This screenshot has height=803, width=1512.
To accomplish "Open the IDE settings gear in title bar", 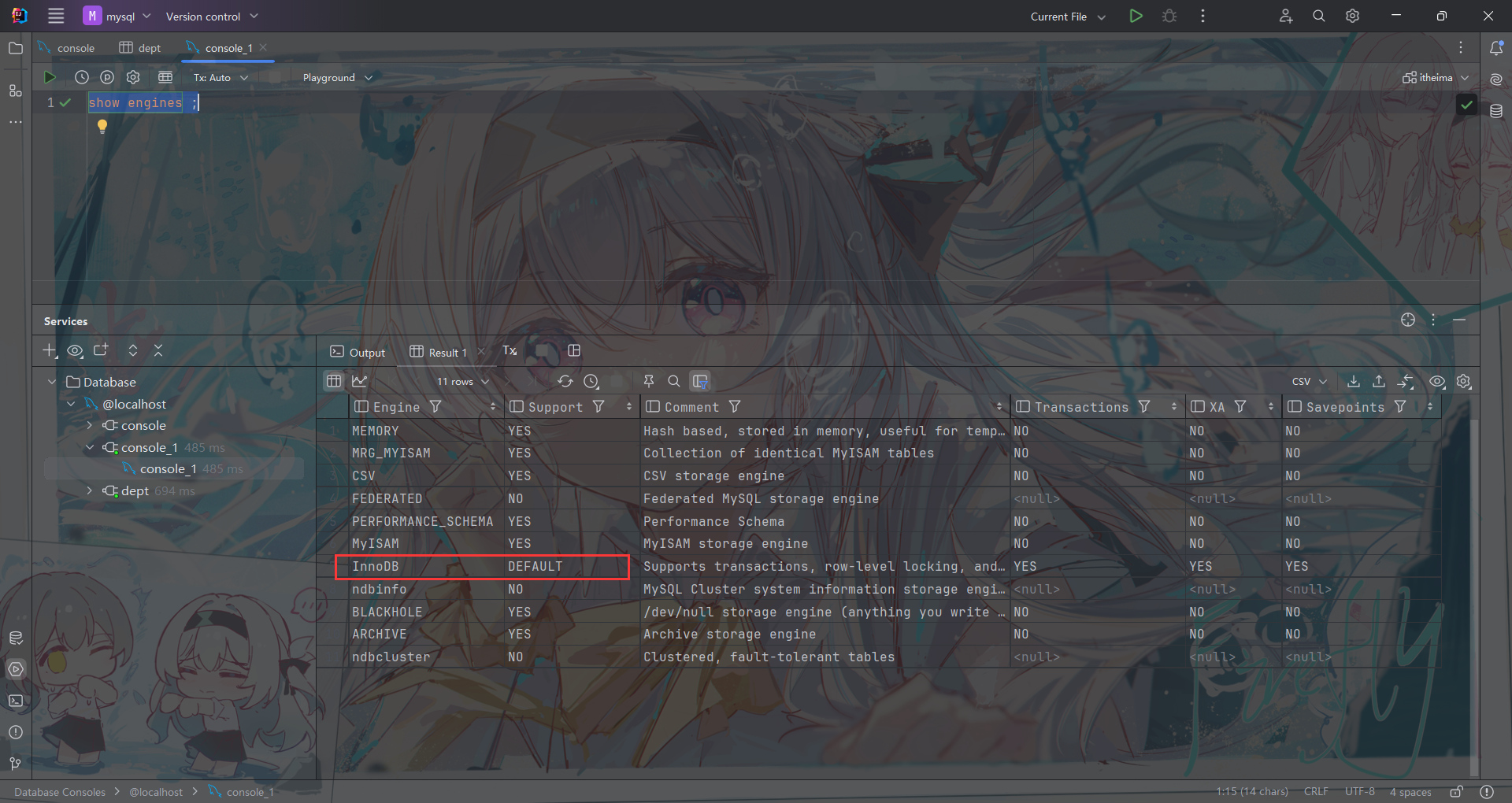I will [1352, 16].
